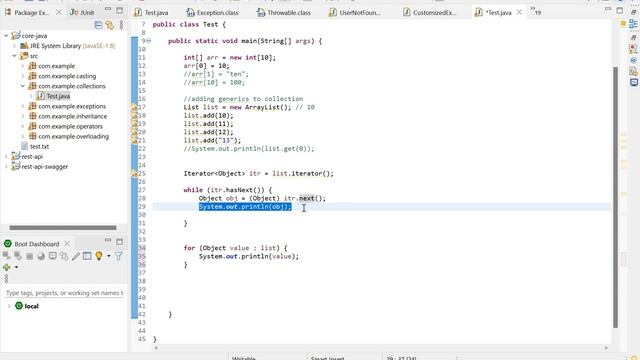The height and width of the screenshot is (360, 640).
Task: Expand the com.example.overloading package
Action: (x=23, y=136)
